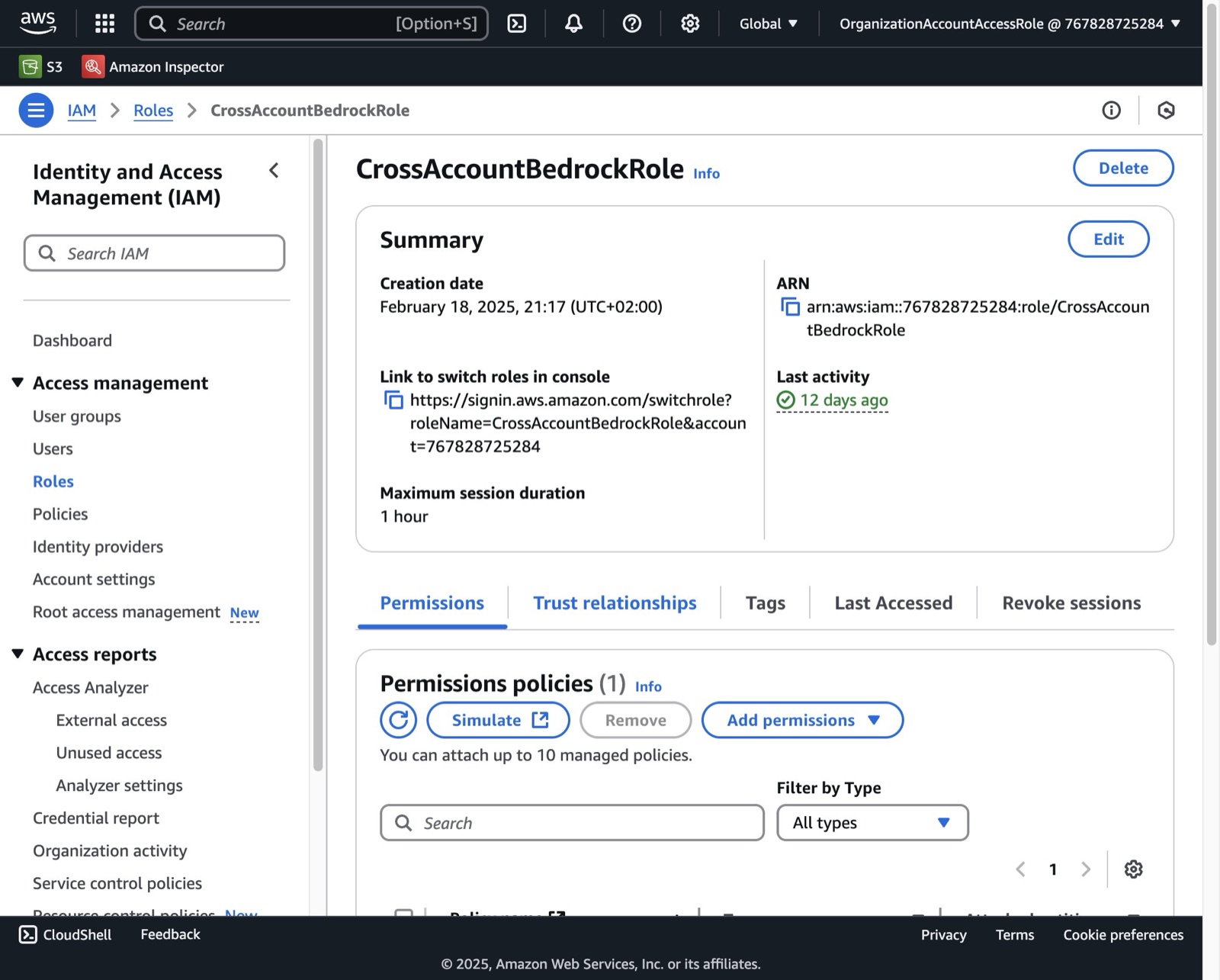Focus the top console Search field
The height and width of the screenshot is (980, 1220).
[311, 24]
